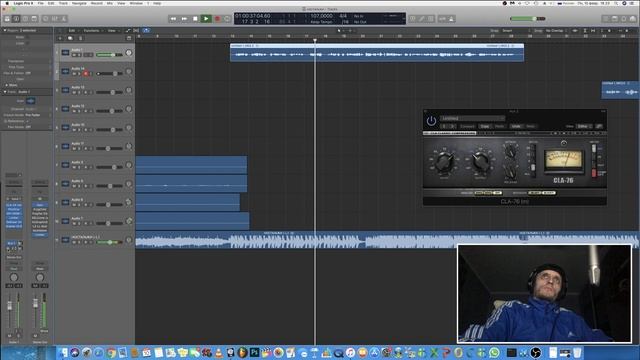Expand the More disclosure triangle in inspector
This screenshot has height=360, width=640.
7,85
